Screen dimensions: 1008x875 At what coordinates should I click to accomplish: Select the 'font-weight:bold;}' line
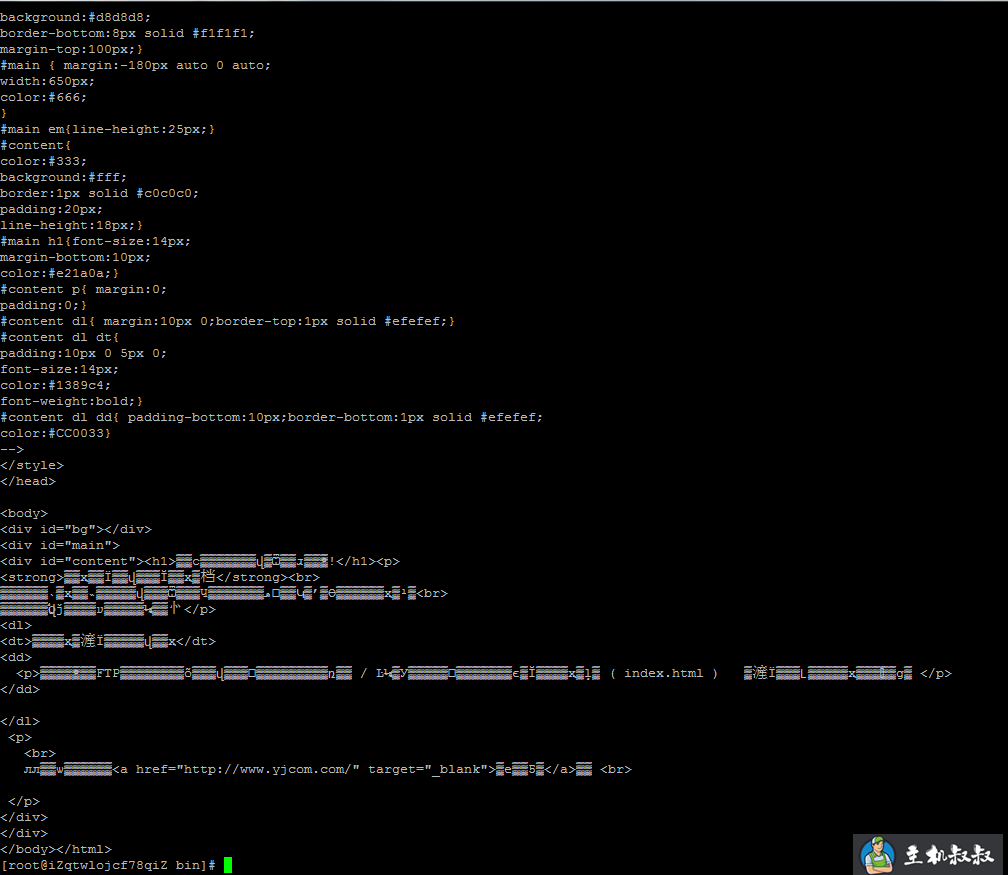point(71,401)
